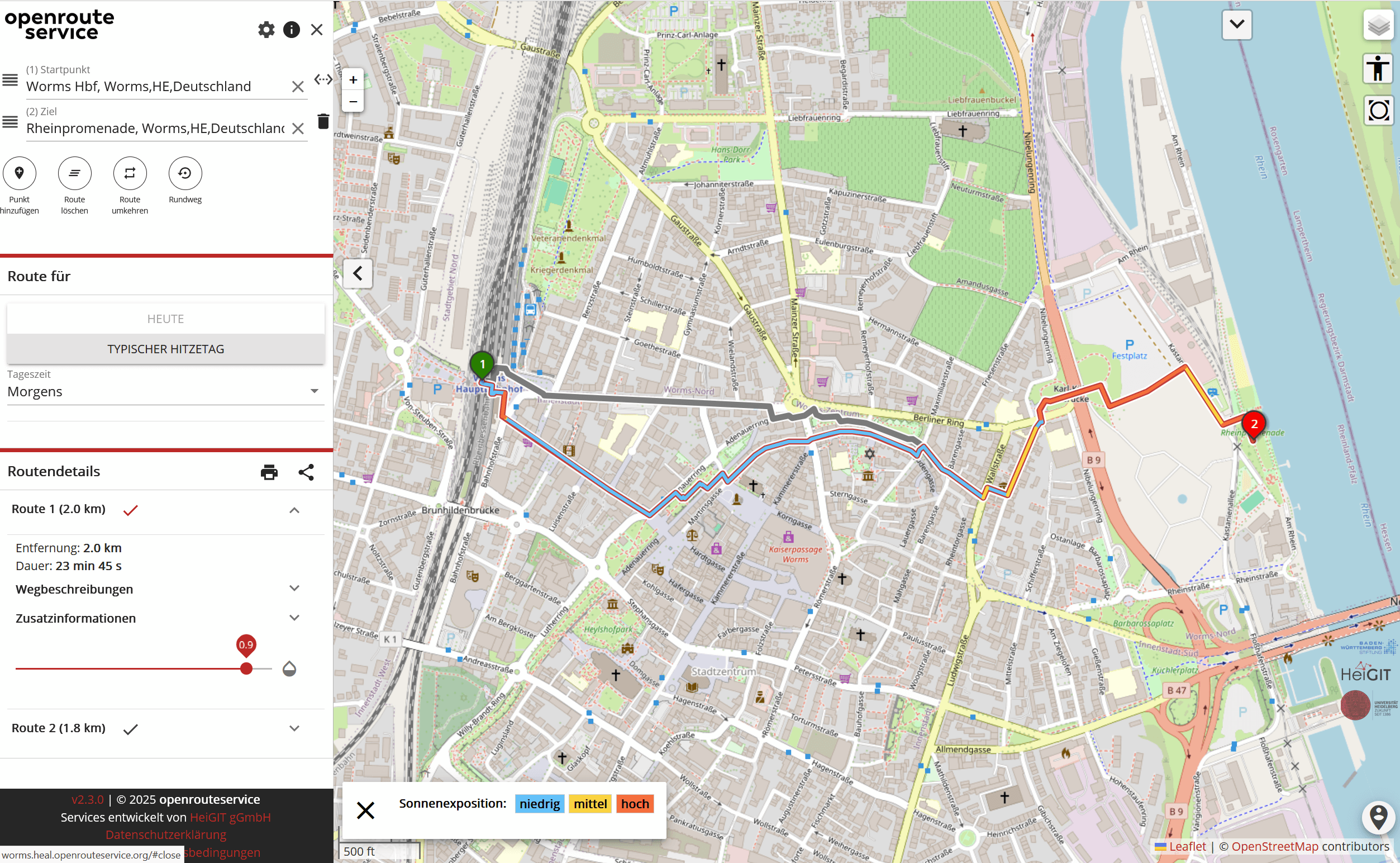Click the Kaiserpassage Worms label
1400x863 pixels.
click(796, 554)
